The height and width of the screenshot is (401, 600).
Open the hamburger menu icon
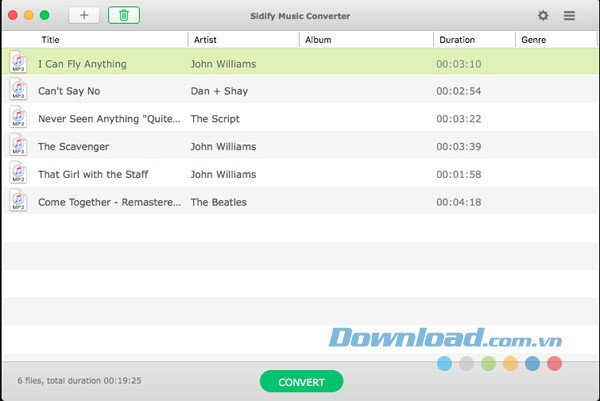[x=569, y=15]
